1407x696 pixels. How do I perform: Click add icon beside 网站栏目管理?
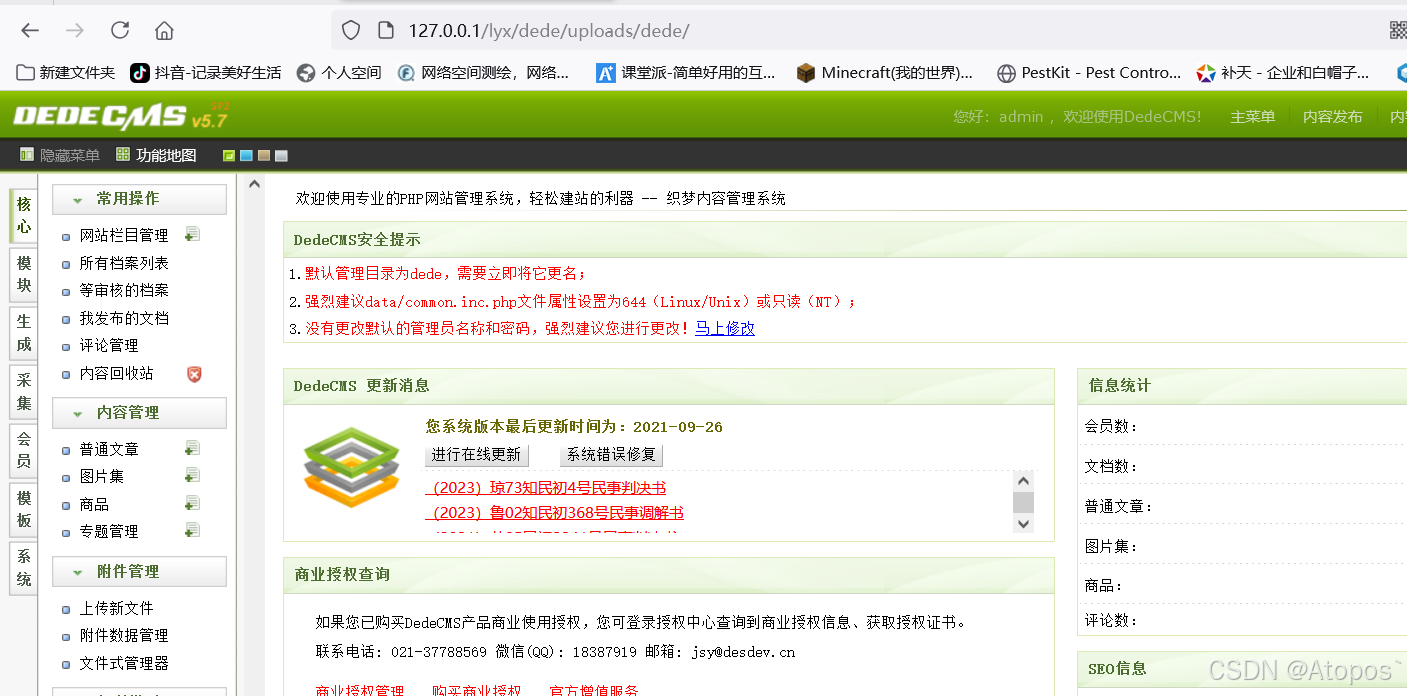pos(193,235)
